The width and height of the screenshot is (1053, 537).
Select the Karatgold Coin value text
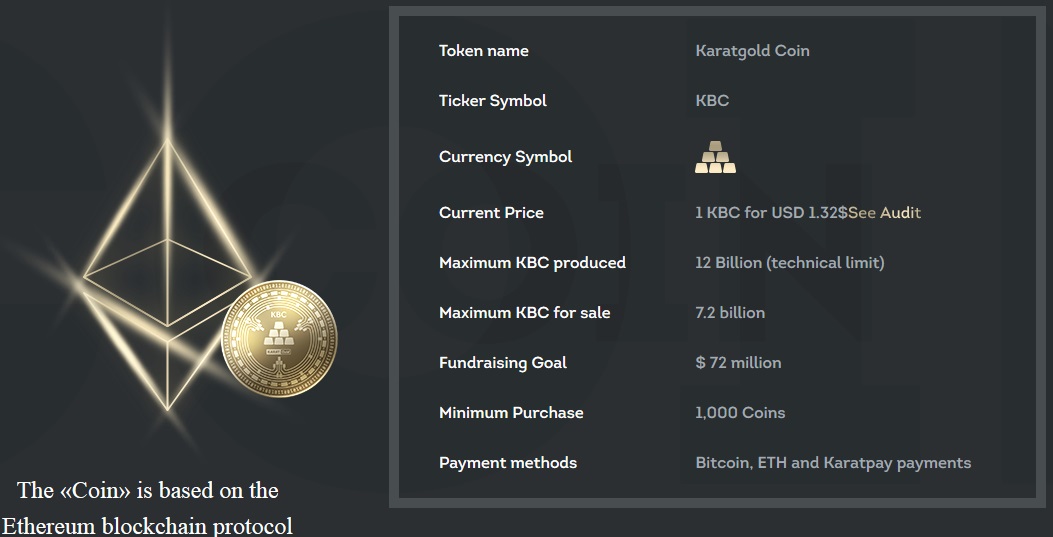[752, 51]
